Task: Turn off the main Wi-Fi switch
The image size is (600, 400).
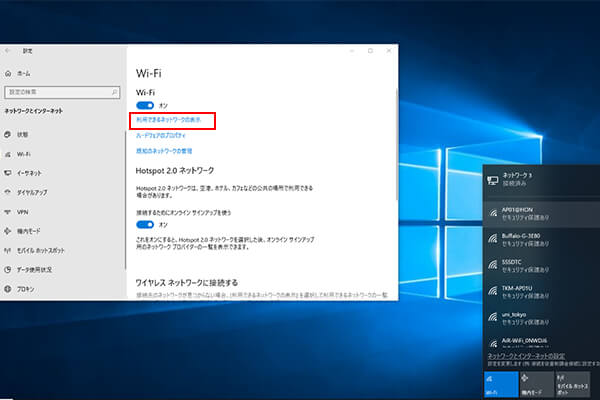Action: (145, 105)
